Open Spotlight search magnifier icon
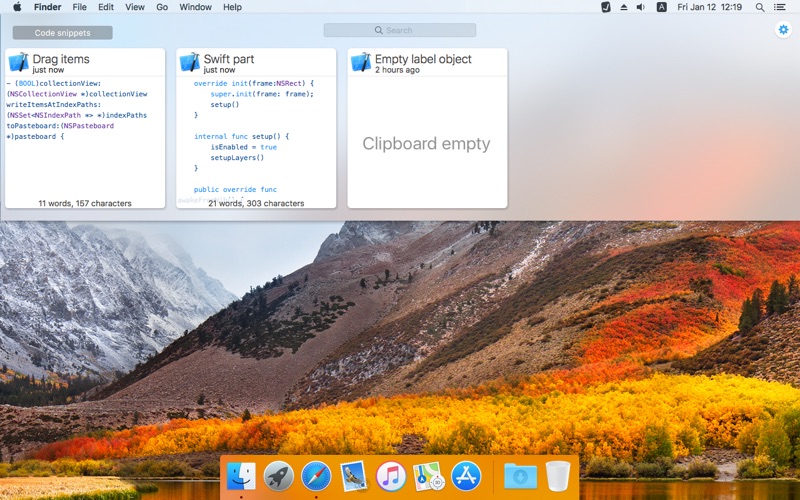800x500 pixels. tap(760, 7)
